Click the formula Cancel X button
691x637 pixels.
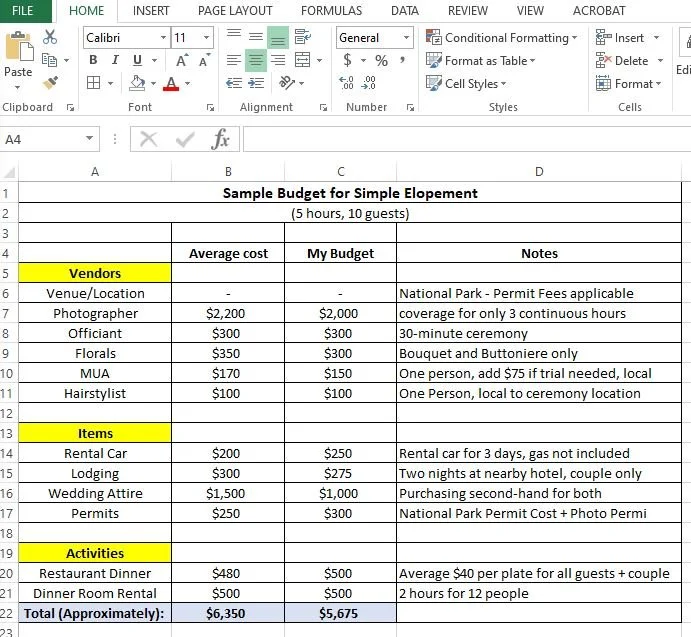[148, 139]
